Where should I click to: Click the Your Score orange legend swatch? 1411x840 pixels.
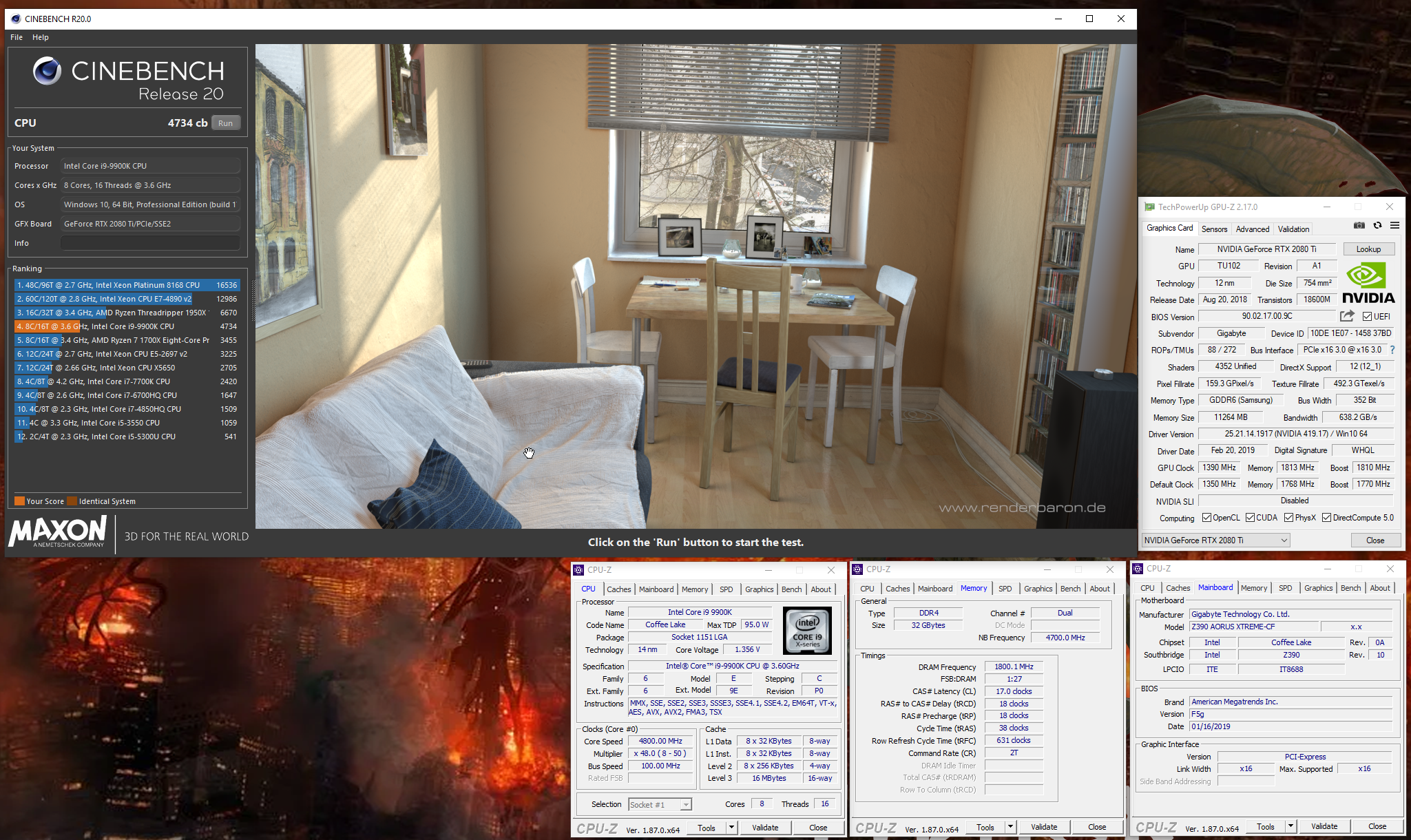tap(19, 501)
